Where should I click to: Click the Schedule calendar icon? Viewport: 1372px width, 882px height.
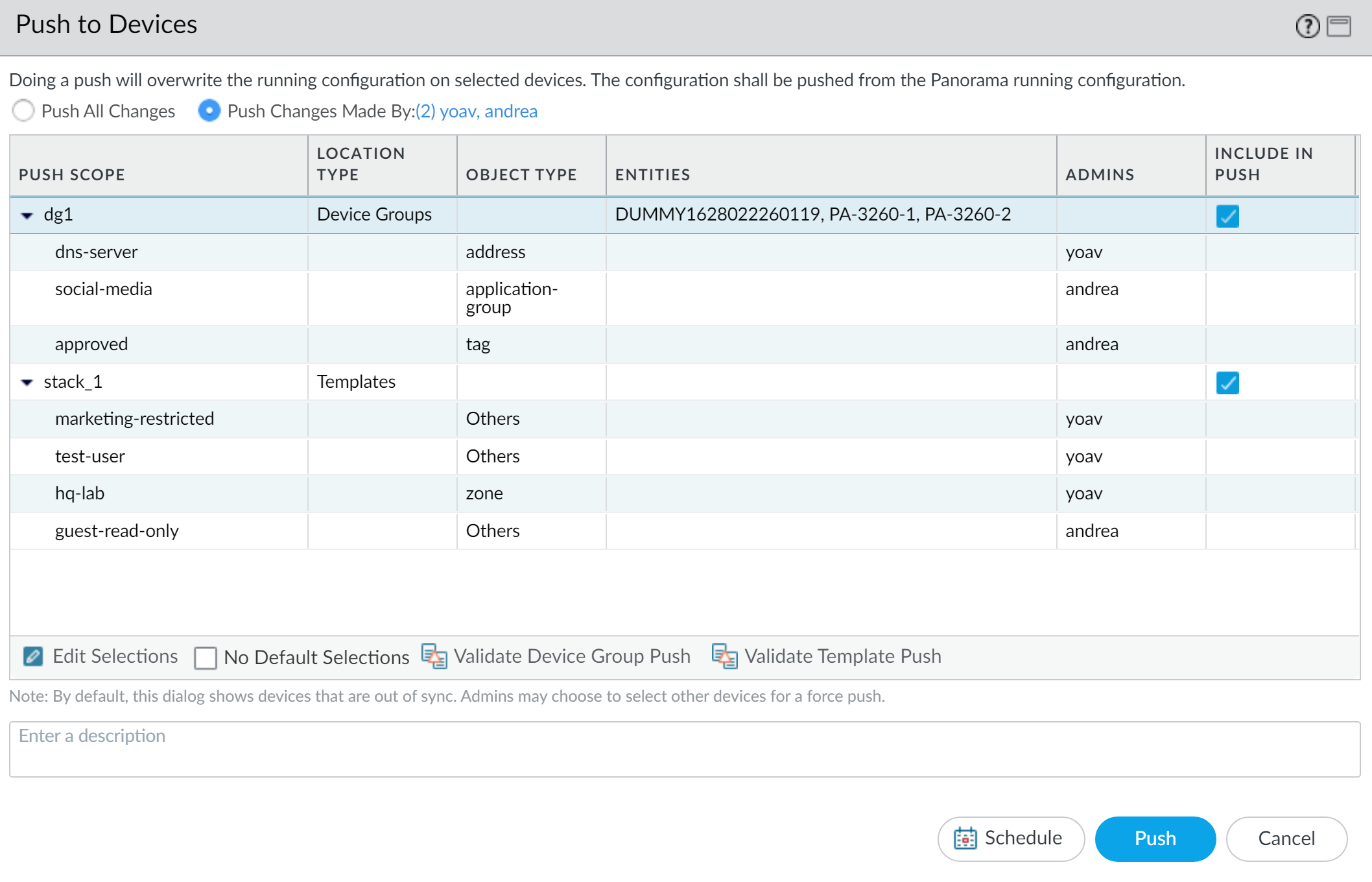click(965, 839)
